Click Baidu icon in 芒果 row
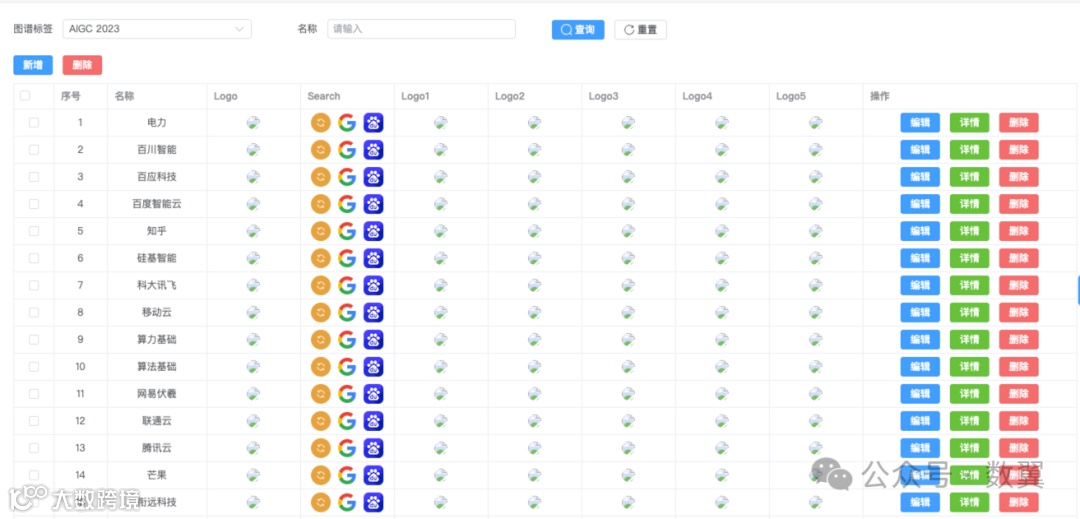The height and width of the screenshot is (519, 1080). click(x=373, y=475)
